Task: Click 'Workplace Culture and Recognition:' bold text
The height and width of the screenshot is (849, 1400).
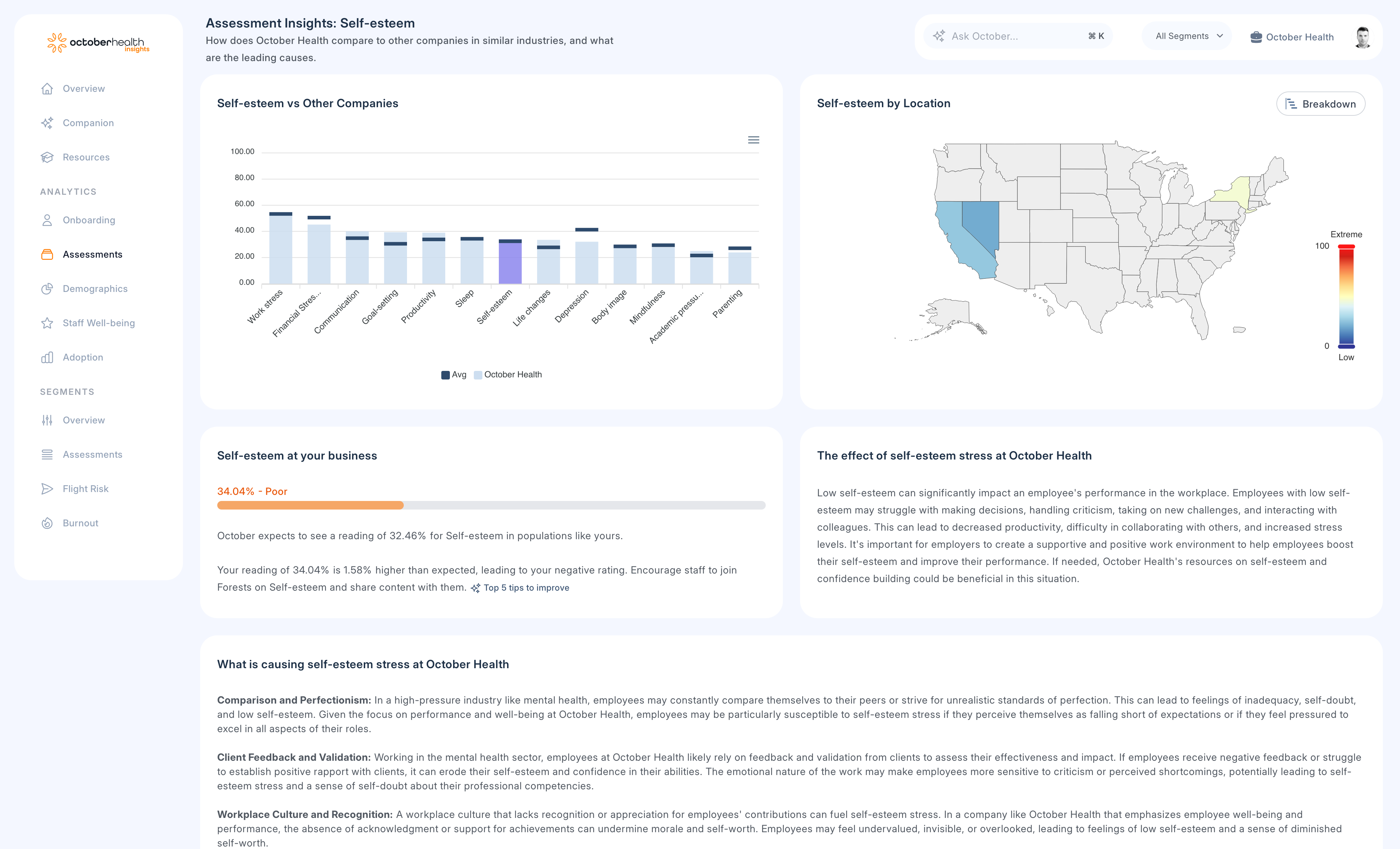Action: (x=304, y=814)
